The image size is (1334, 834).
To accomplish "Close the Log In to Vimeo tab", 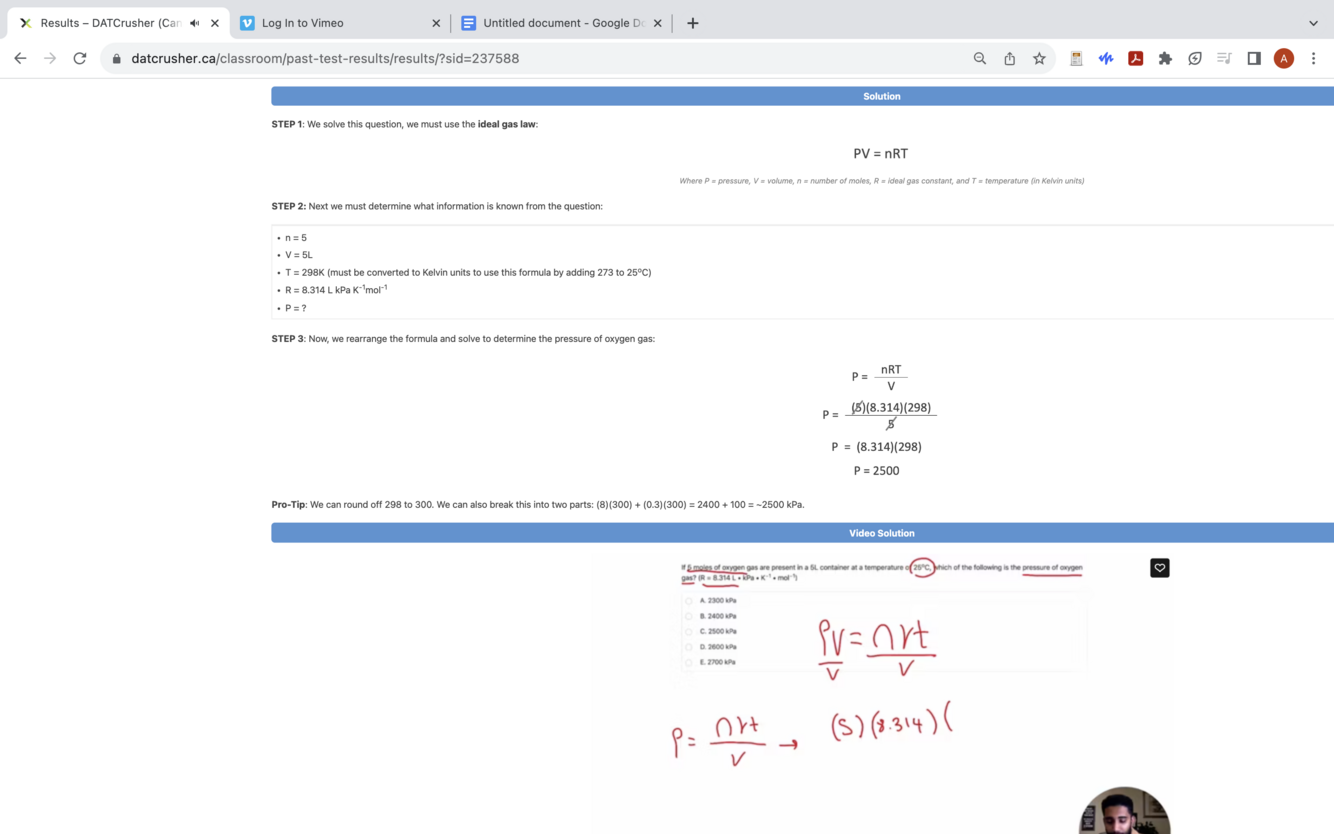I will click(x=436, y=23).
